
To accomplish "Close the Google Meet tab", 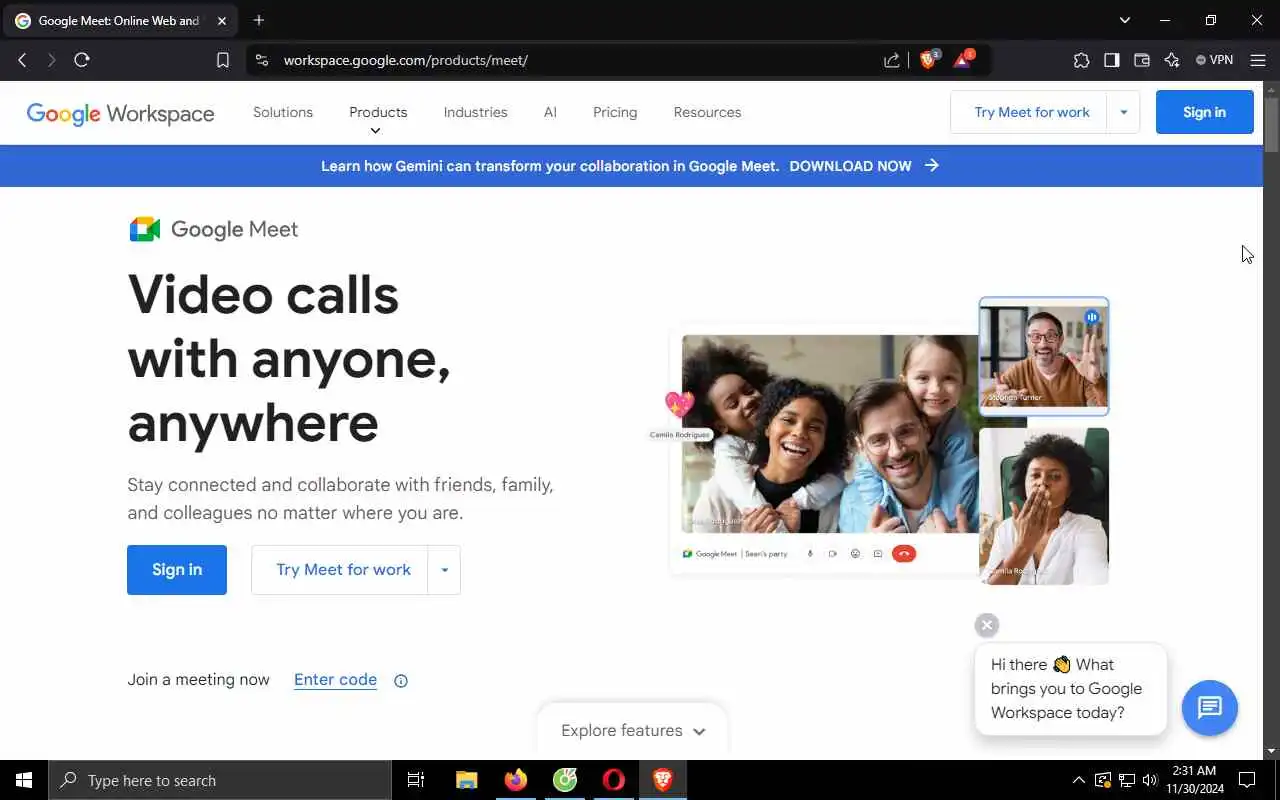I will tap(222, 20).
